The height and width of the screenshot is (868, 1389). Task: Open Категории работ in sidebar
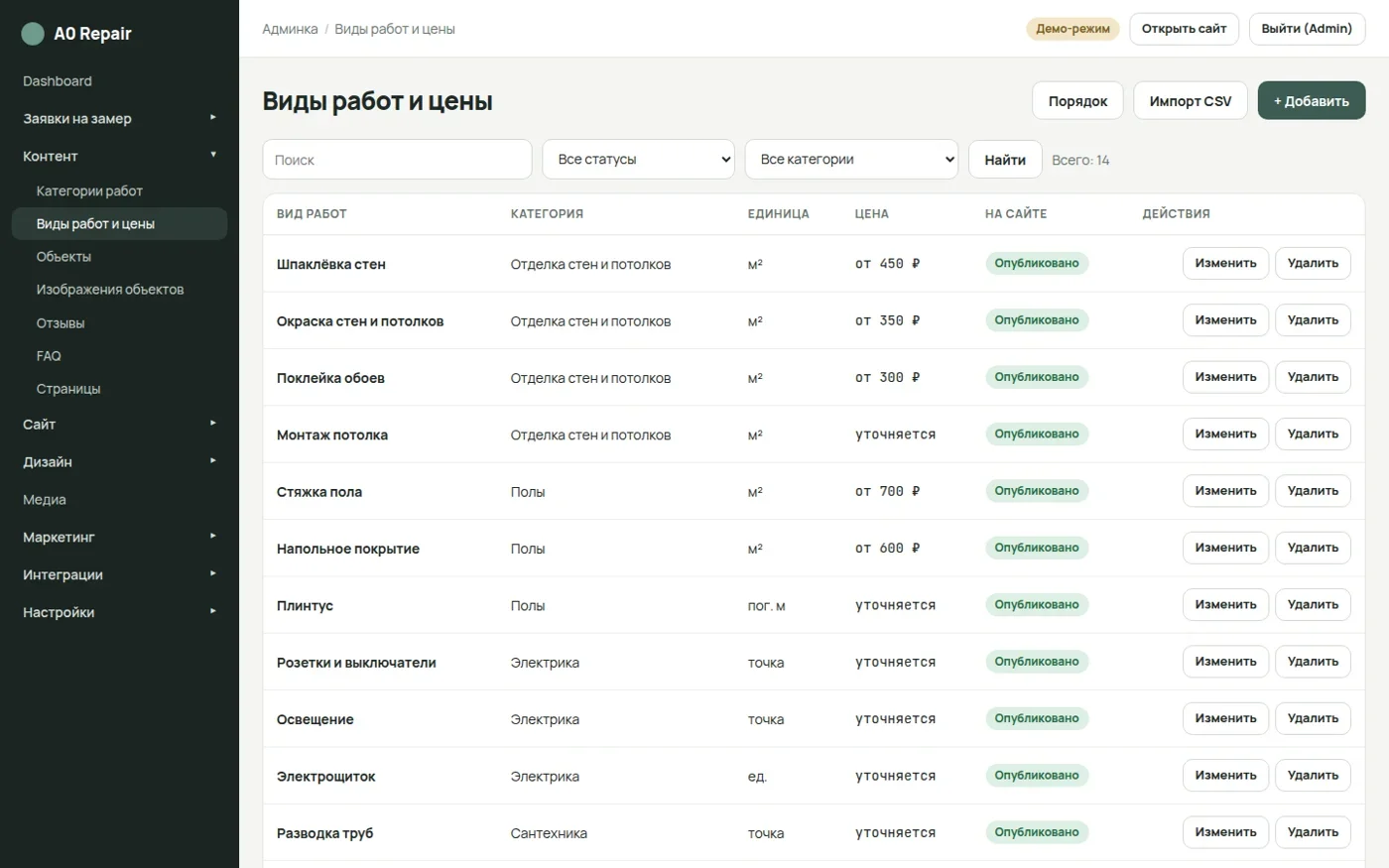click(x=89, y=190)
